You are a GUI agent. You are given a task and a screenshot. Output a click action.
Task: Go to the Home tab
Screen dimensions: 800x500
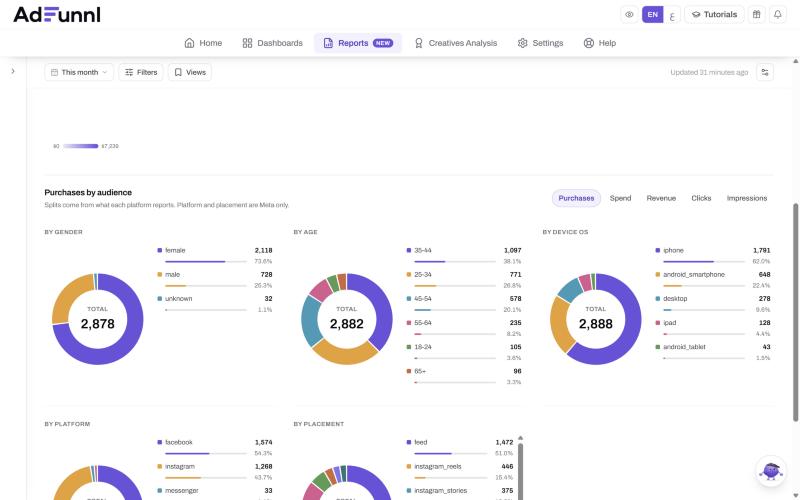(203, 43)
